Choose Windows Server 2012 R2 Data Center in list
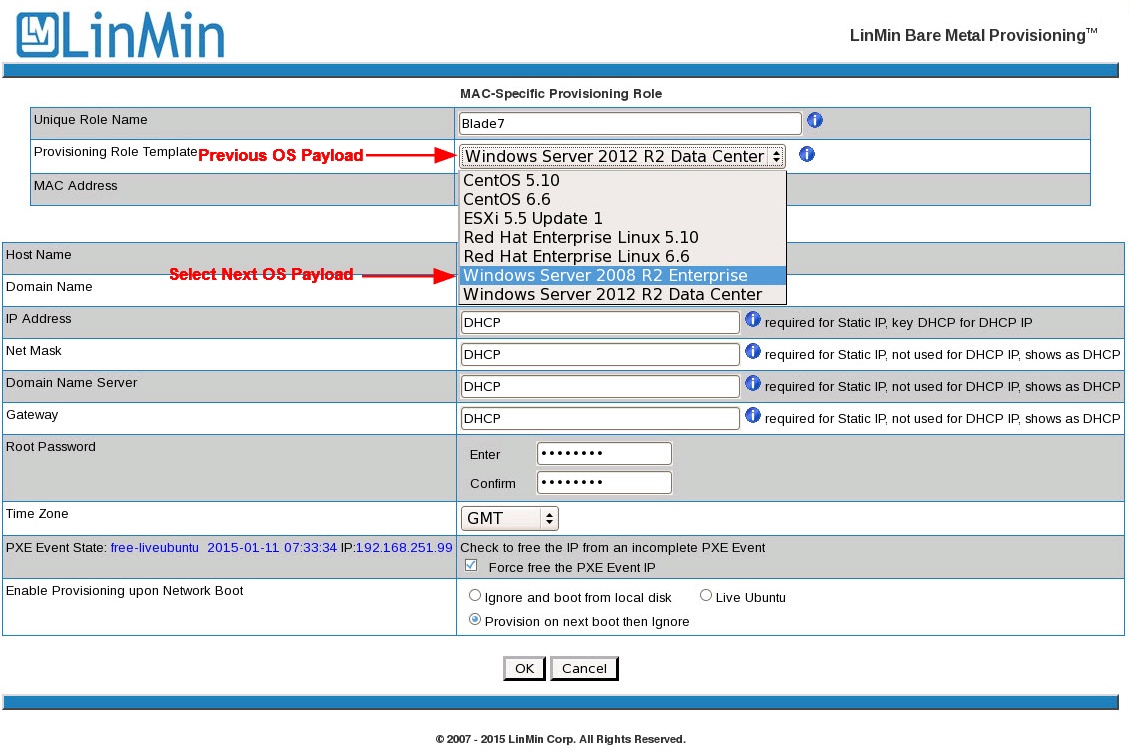The image size is (1129, 753). pos(622,294)
